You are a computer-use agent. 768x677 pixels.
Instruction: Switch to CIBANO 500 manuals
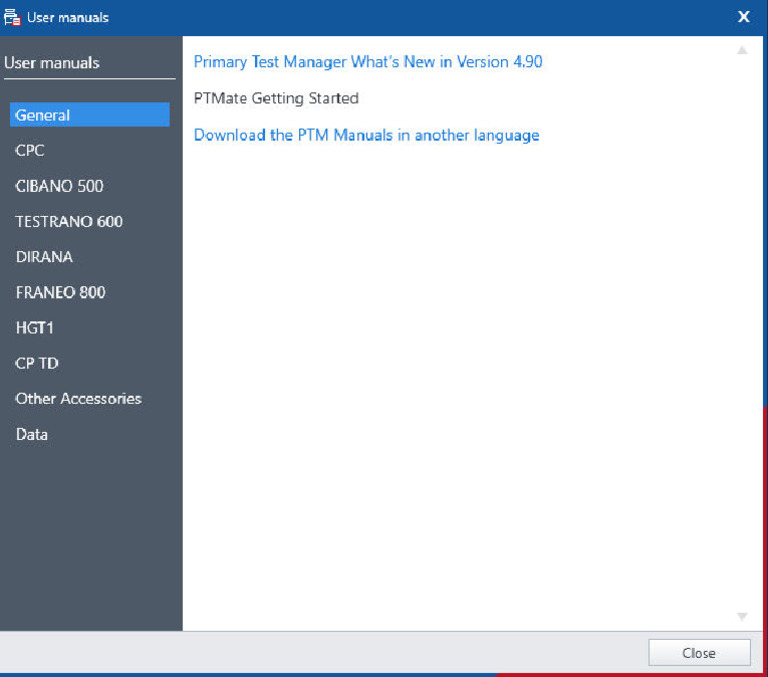coord(59,186)
